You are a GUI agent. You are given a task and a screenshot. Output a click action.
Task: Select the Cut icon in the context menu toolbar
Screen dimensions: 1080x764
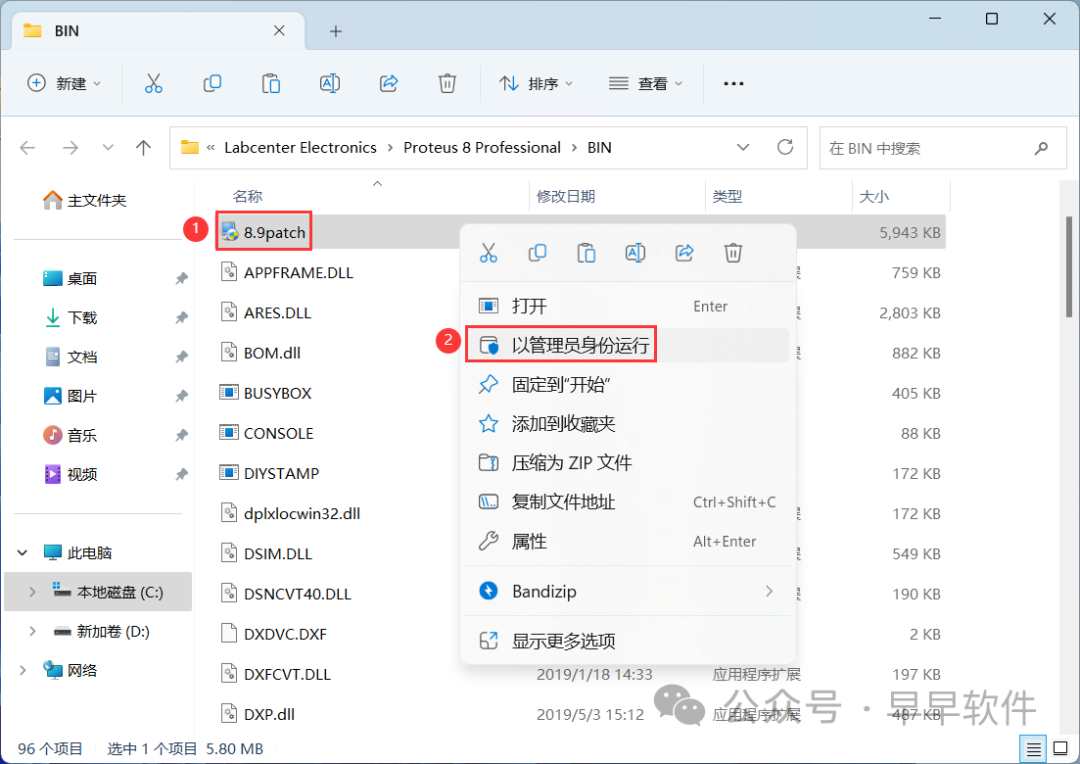pos(489,253)
